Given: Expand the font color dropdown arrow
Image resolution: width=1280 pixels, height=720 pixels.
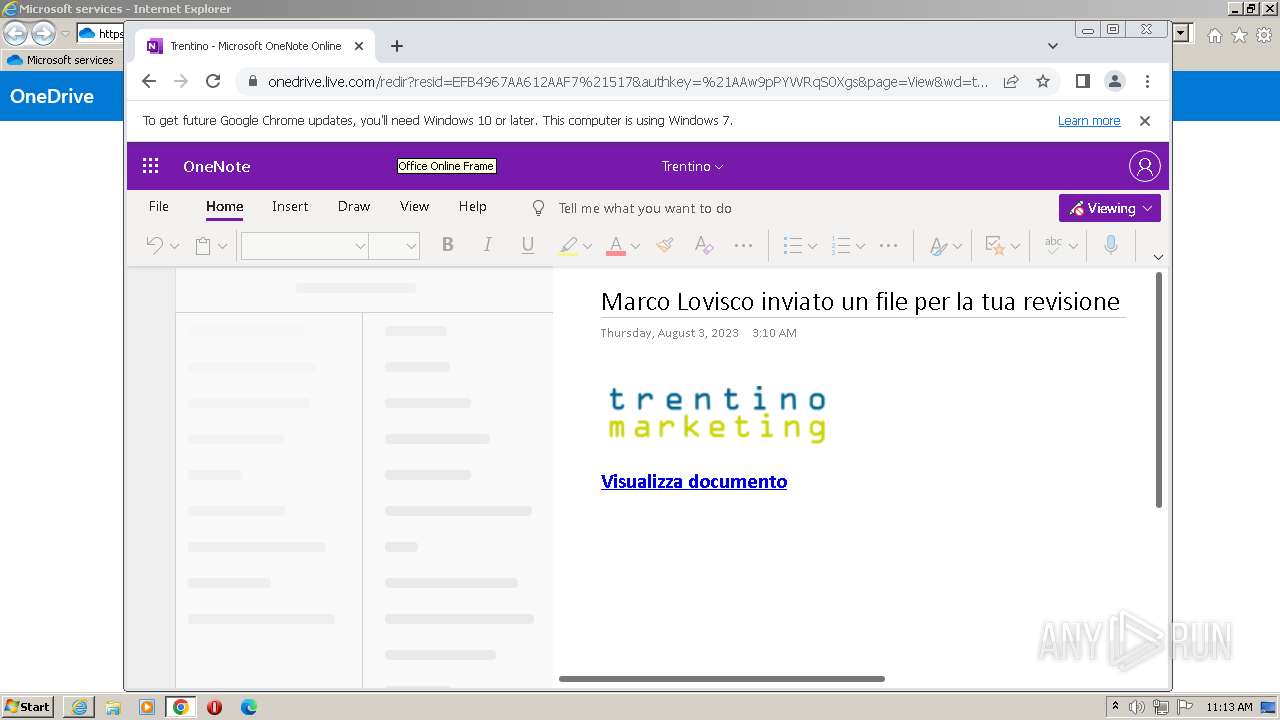Looking at the screenshot, I should tap(635, 246).
